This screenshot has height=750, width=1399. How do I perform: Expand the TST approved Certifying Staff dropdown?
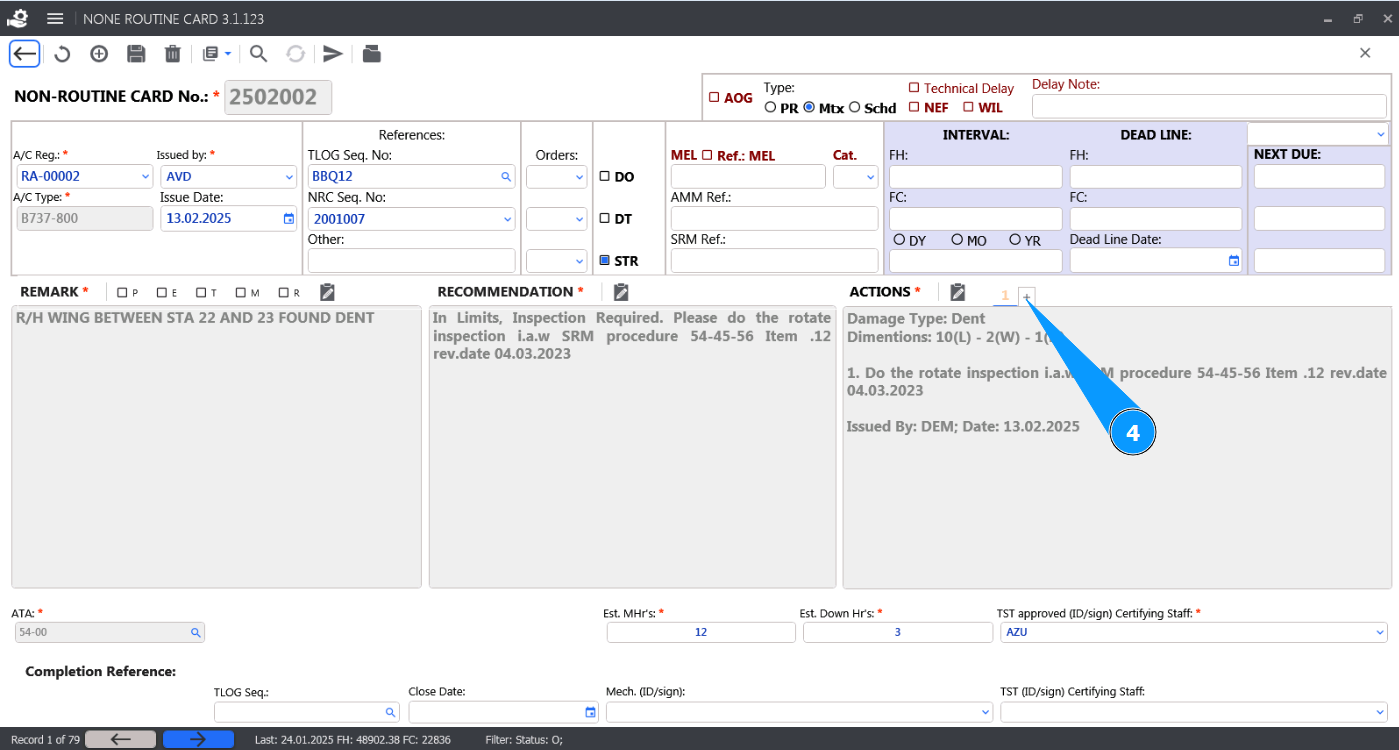pyautogui.click(x=1380, y=632)
